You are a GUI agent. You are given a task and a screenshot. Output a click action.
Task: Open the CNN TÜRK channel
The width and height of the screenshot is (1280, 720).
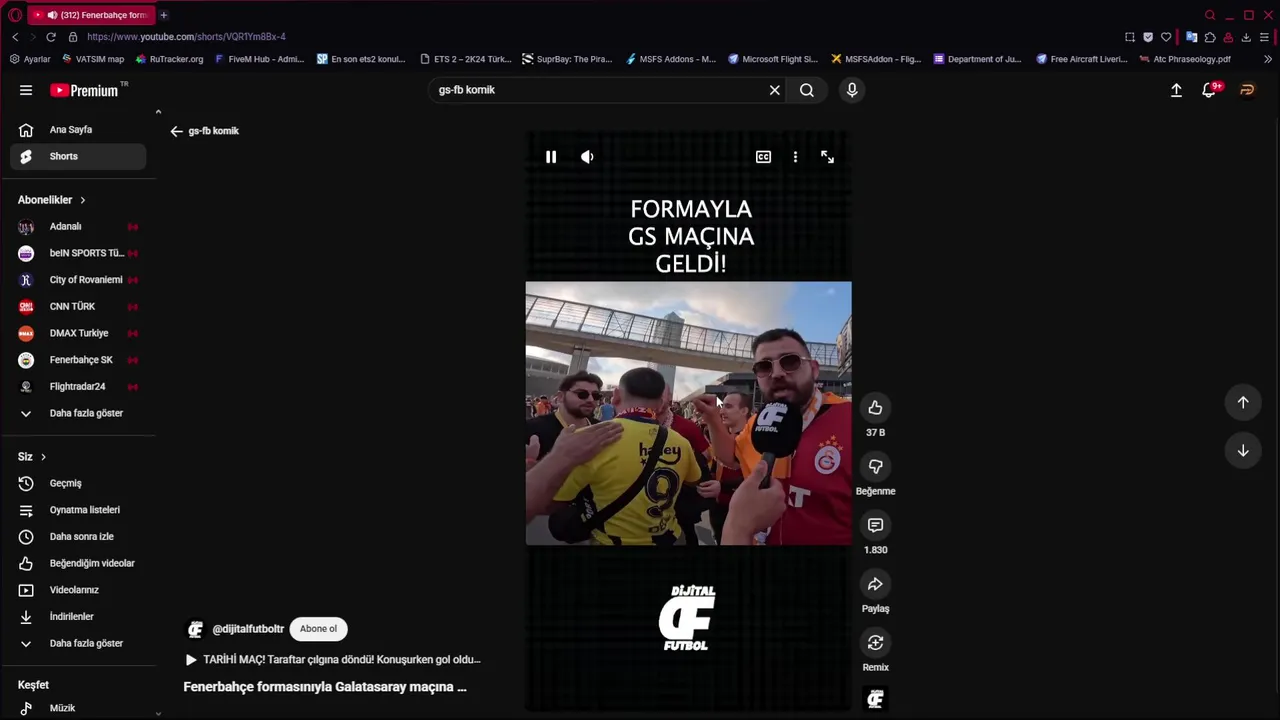pyautogui.click(x=78, y=307)
